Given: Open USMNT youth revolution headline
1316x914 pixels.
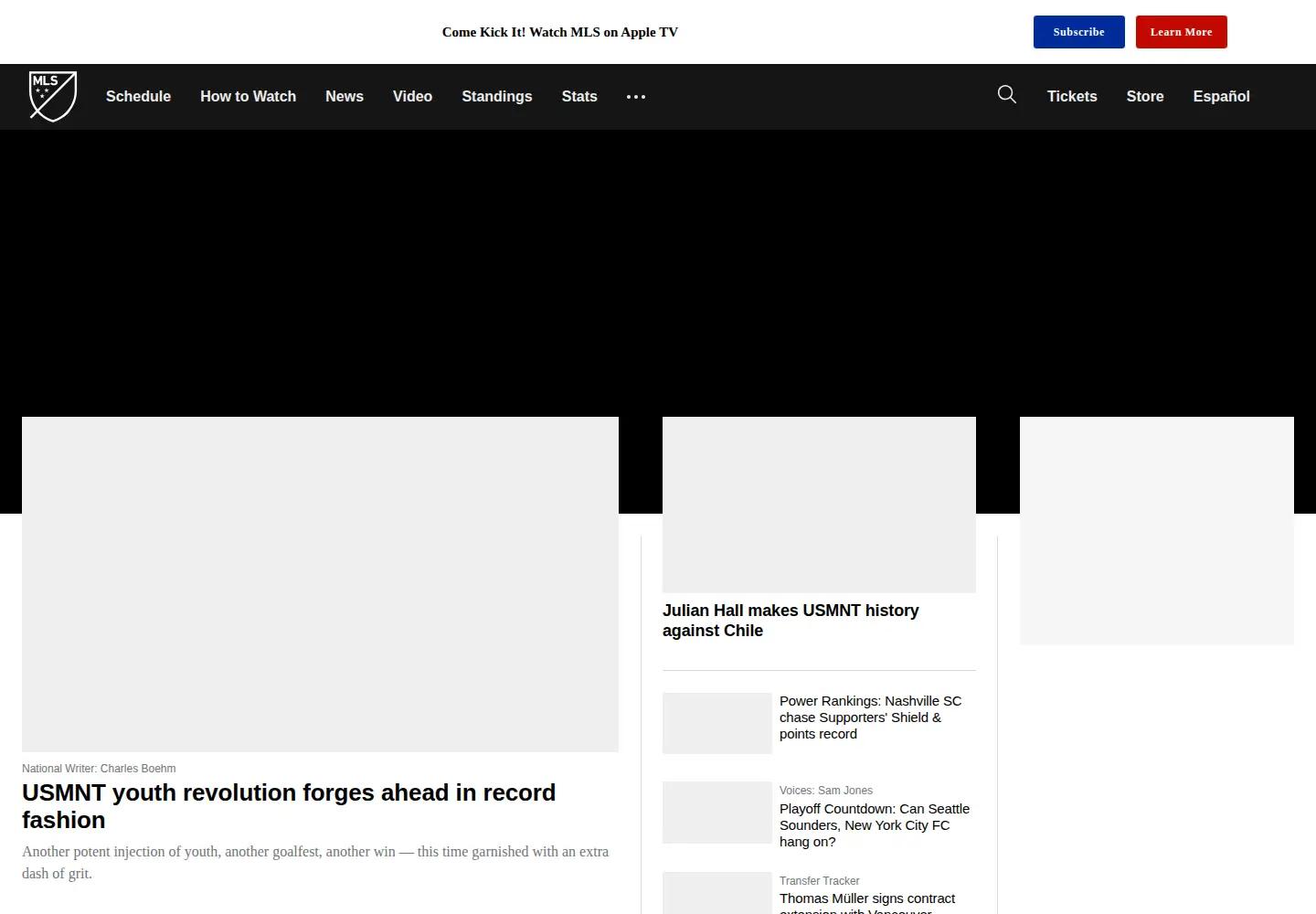Looking at the screenshot, I should coord(289,806).
